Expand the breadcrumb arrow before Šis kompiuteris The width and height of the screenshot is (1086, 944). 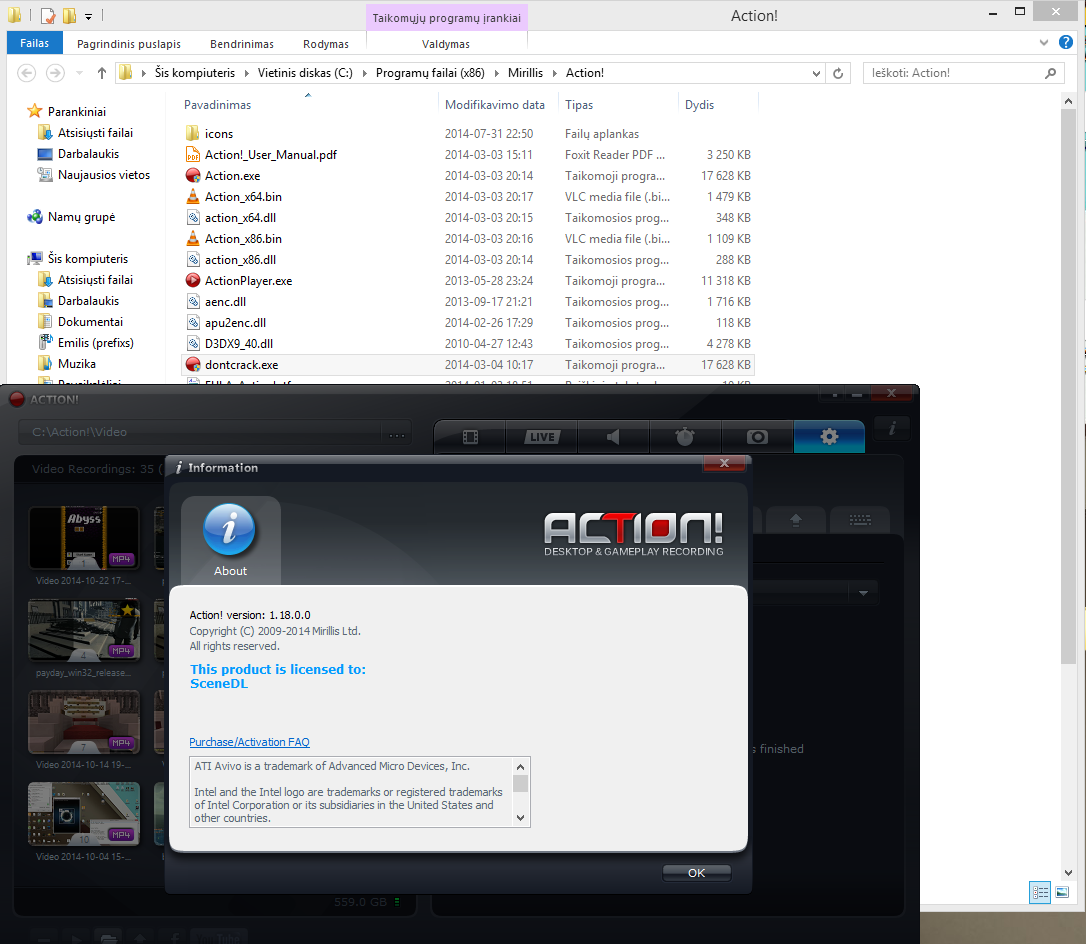point(143,73)
